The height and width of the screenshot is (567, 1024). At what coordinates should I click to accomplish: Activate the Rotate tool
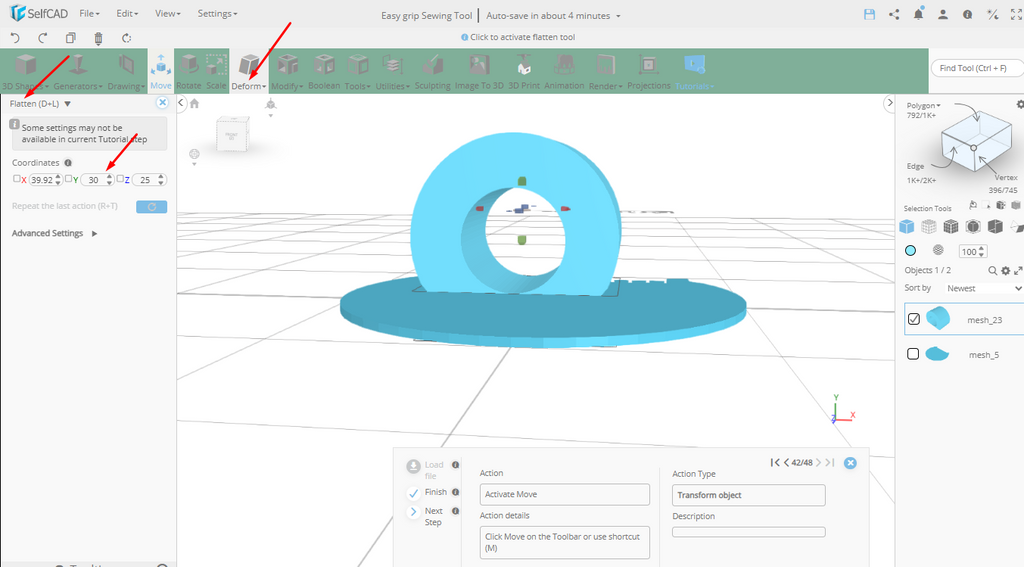pos(188,71)
